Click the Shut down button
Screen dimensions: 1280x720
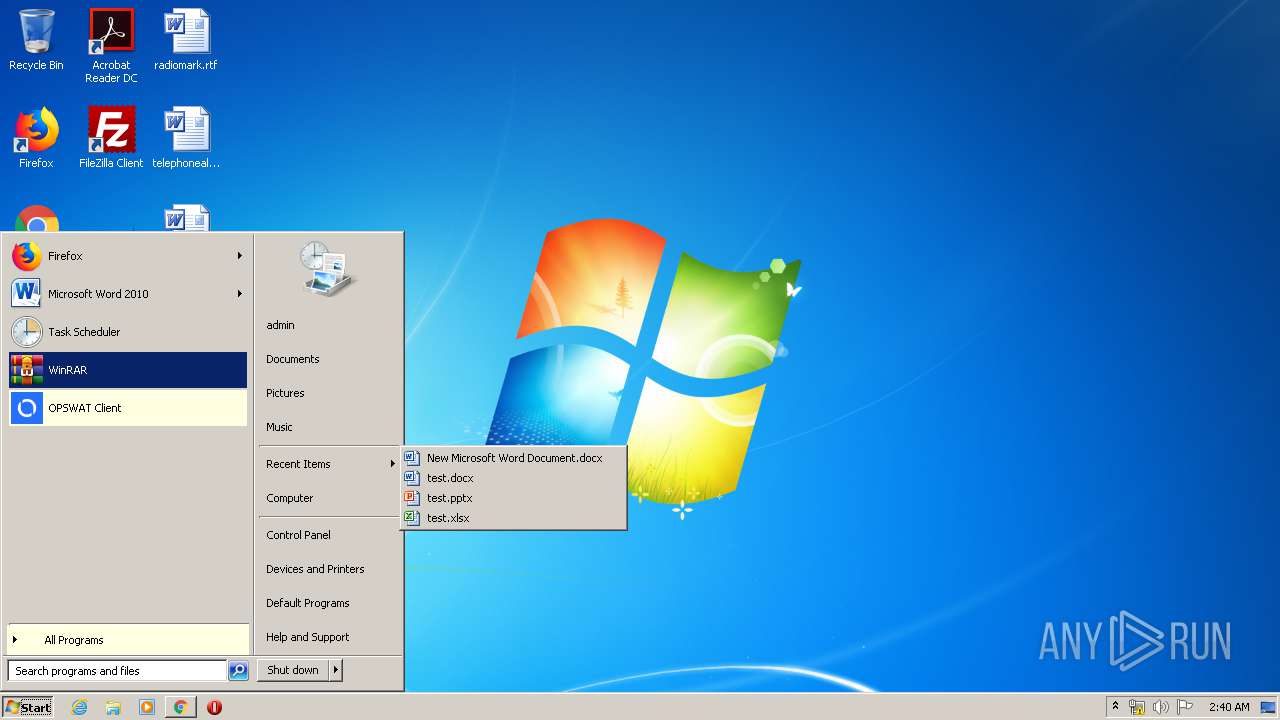293,671
